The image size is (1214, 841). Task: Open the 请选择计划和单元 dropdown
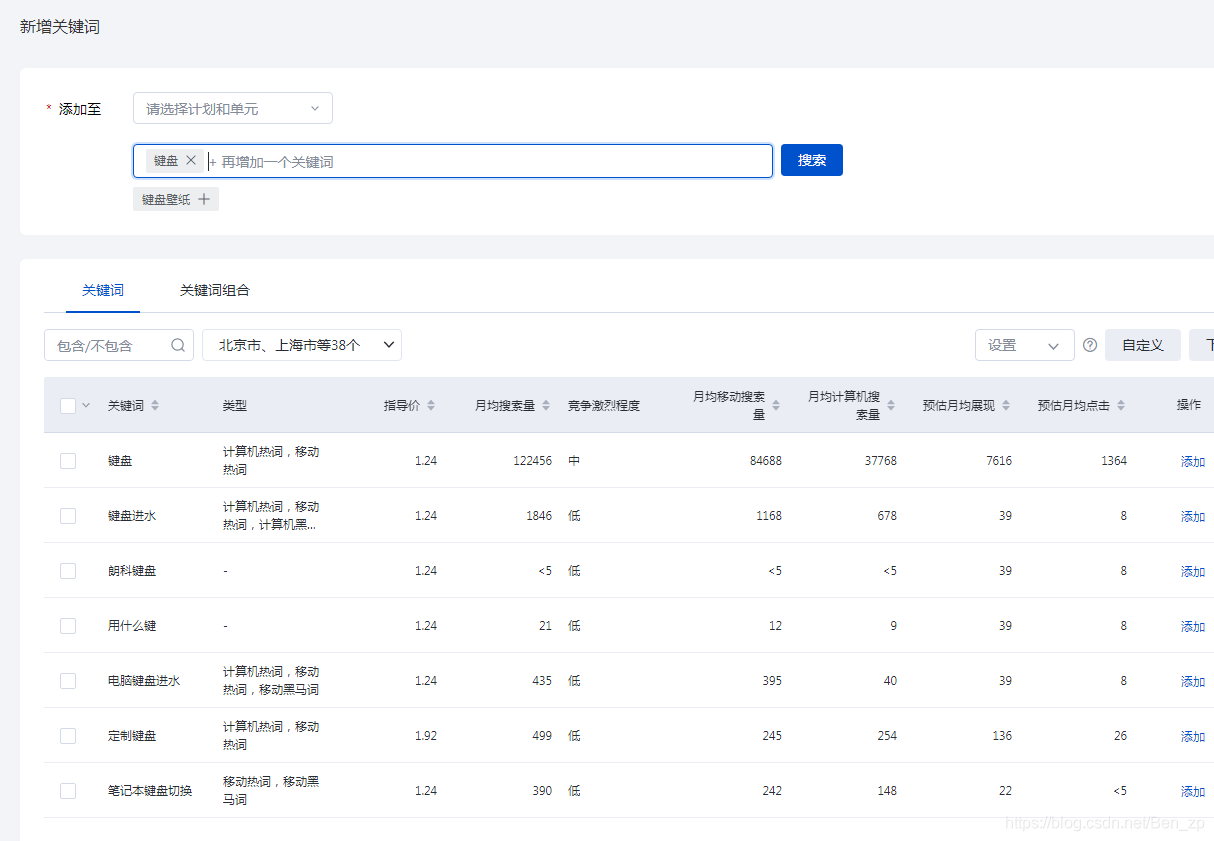233,108
